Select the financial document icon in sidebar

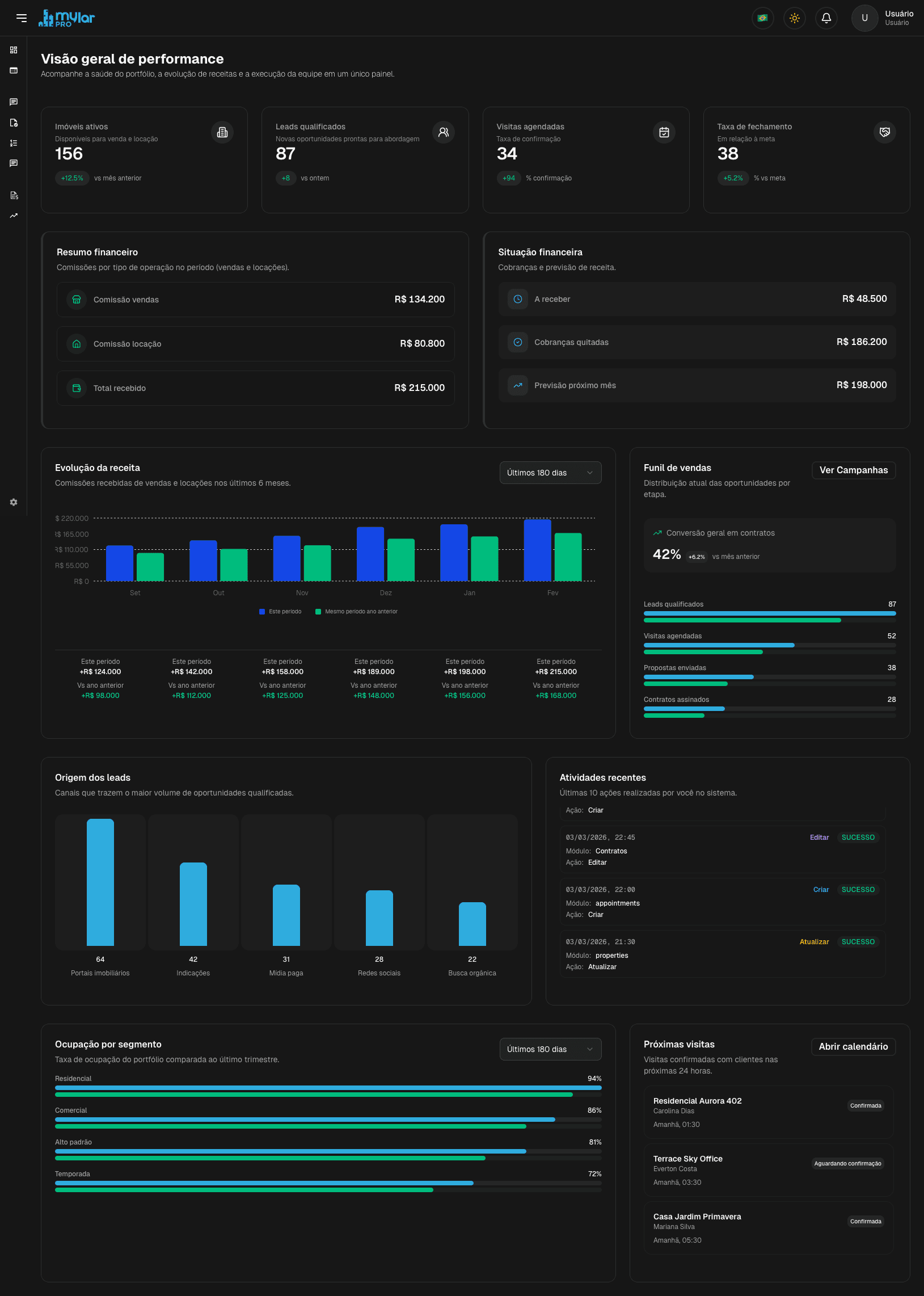pos(13,195)
